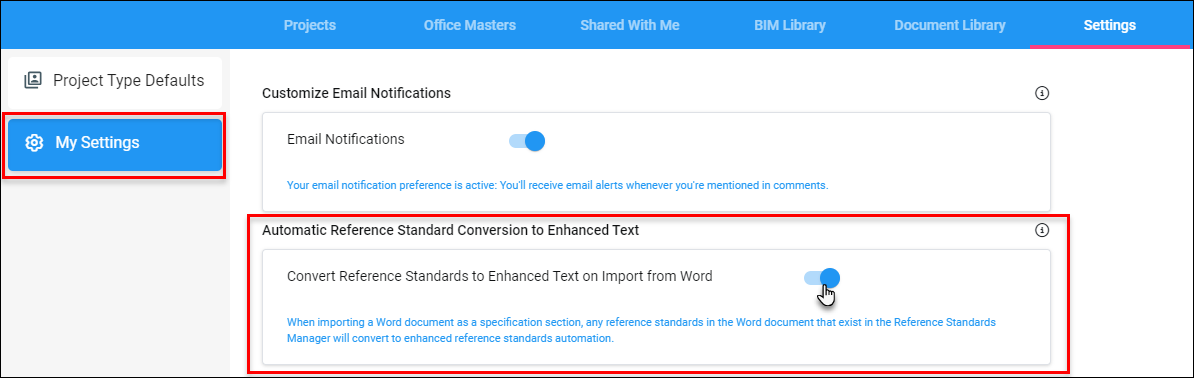Select My Settings in sidebar

115,144
